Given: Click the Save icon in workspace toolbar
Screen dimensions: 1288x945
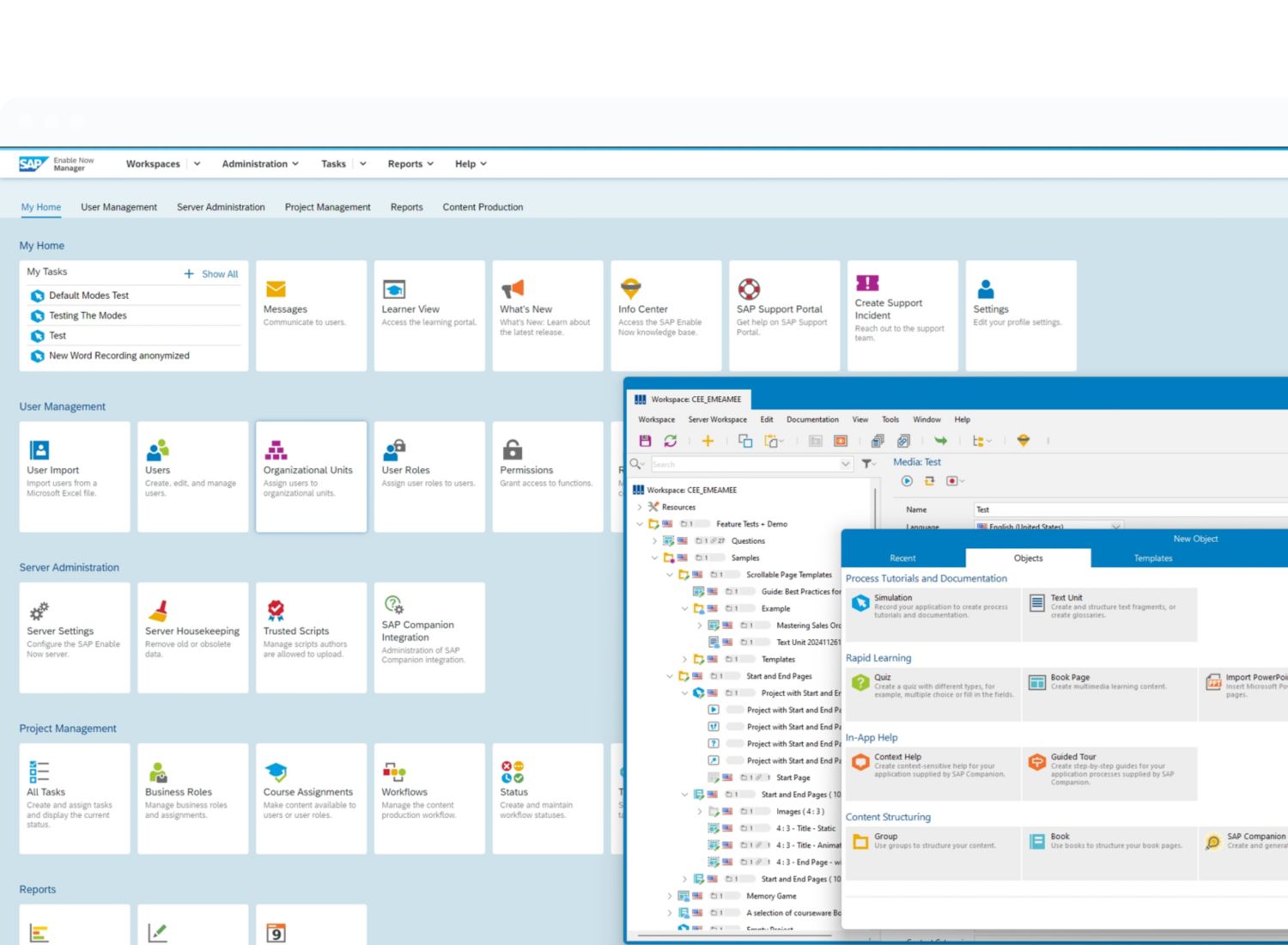Looking at the screenshot, I should (645, 441).
